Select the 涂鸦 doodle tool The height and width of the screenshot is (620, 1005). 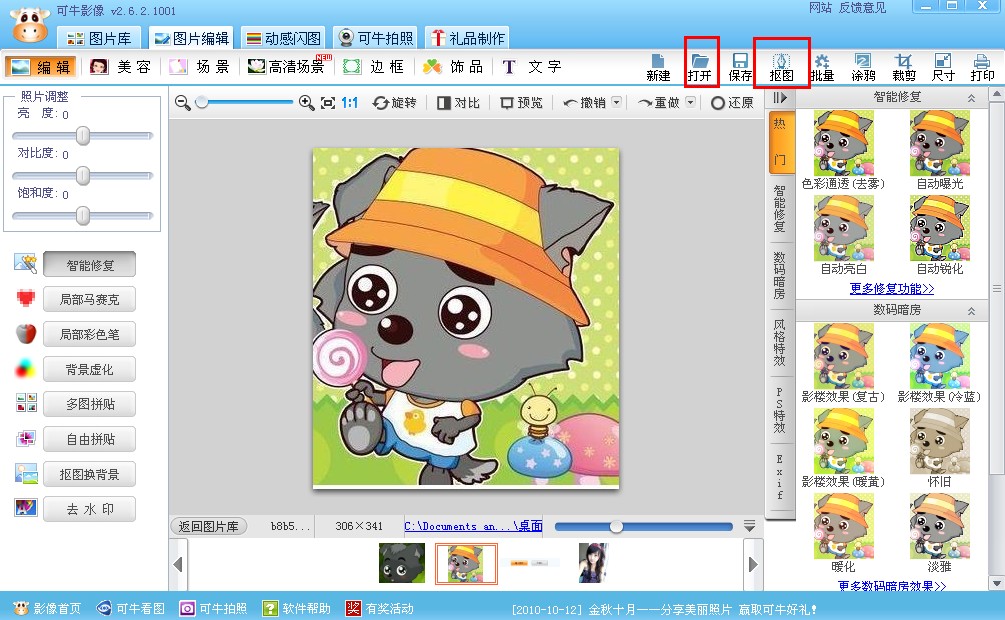(863, 67)
